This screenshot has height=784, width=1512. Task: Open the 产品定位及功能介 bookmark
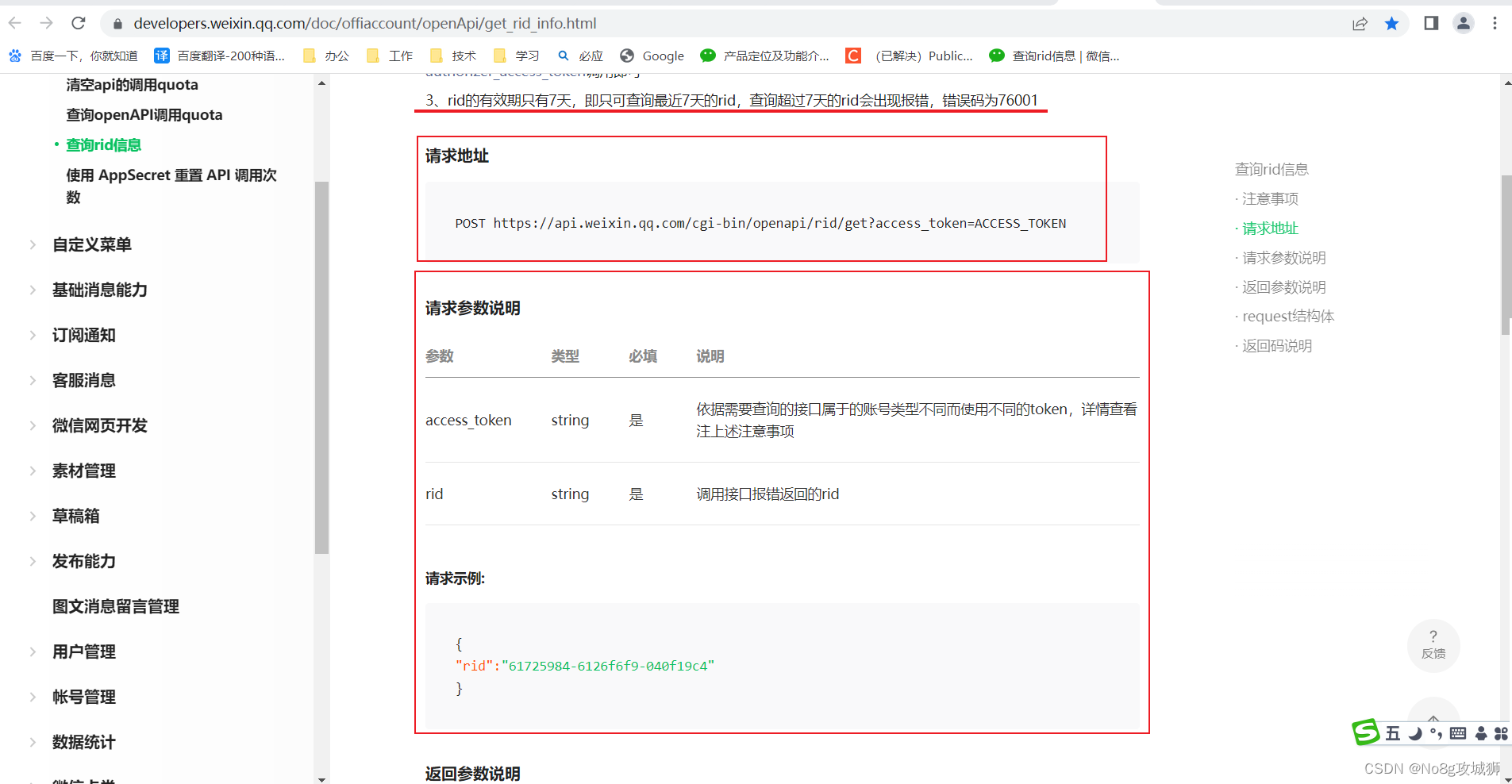pyautogui.click(x=764, y=56)
